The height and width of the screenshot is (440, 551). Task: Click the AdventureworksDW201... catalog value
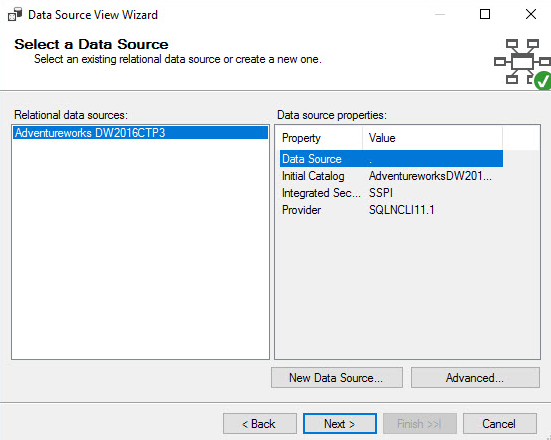pos(430,176)
